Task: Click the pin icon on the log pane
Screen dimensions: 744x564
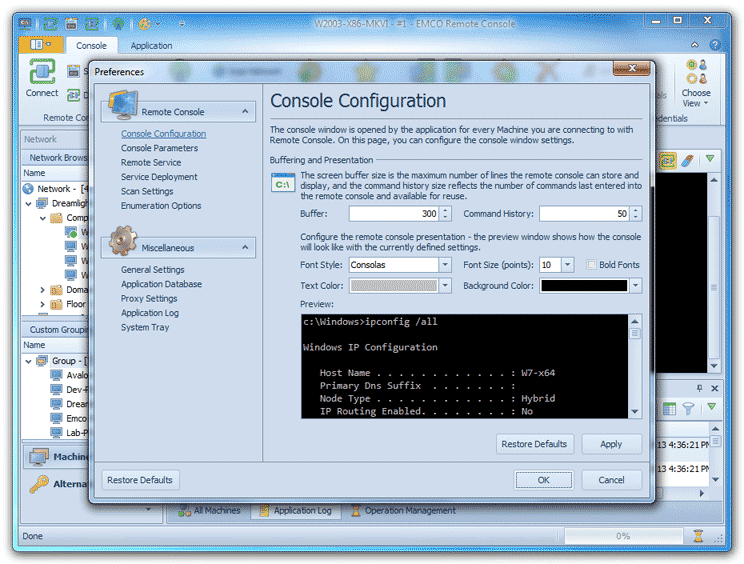Action: 699,388
